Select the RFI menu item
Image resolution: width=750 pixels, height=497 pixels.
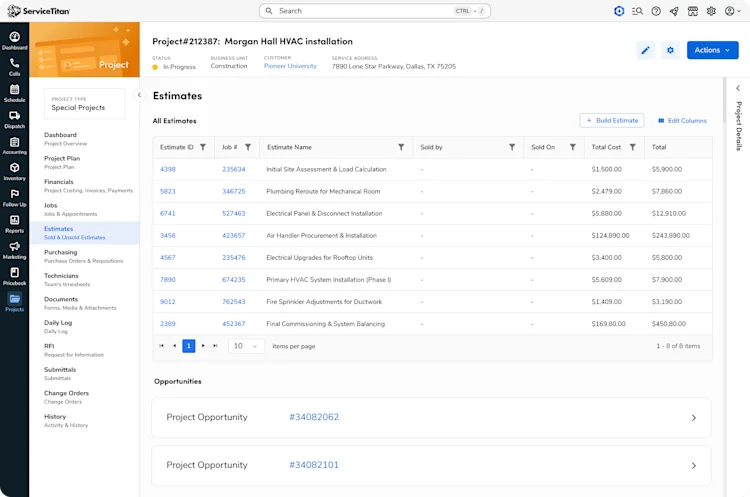tap(85, 350)
